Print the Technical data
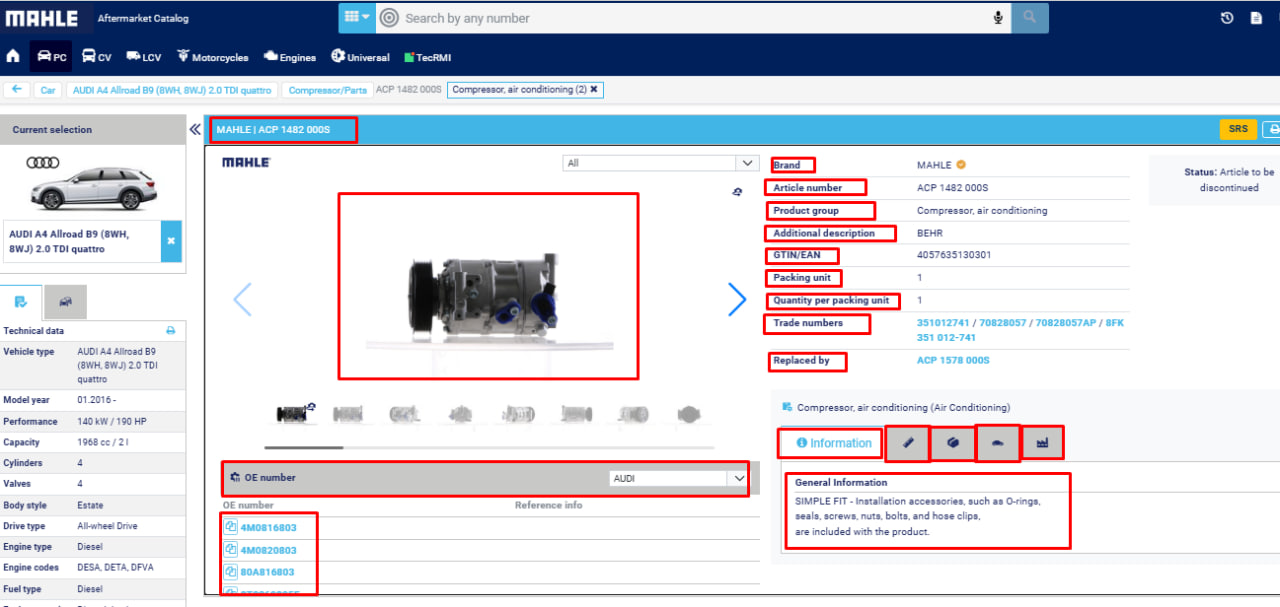The height and width of the screenshot is (607, 1280). click(x=170, y=331)
